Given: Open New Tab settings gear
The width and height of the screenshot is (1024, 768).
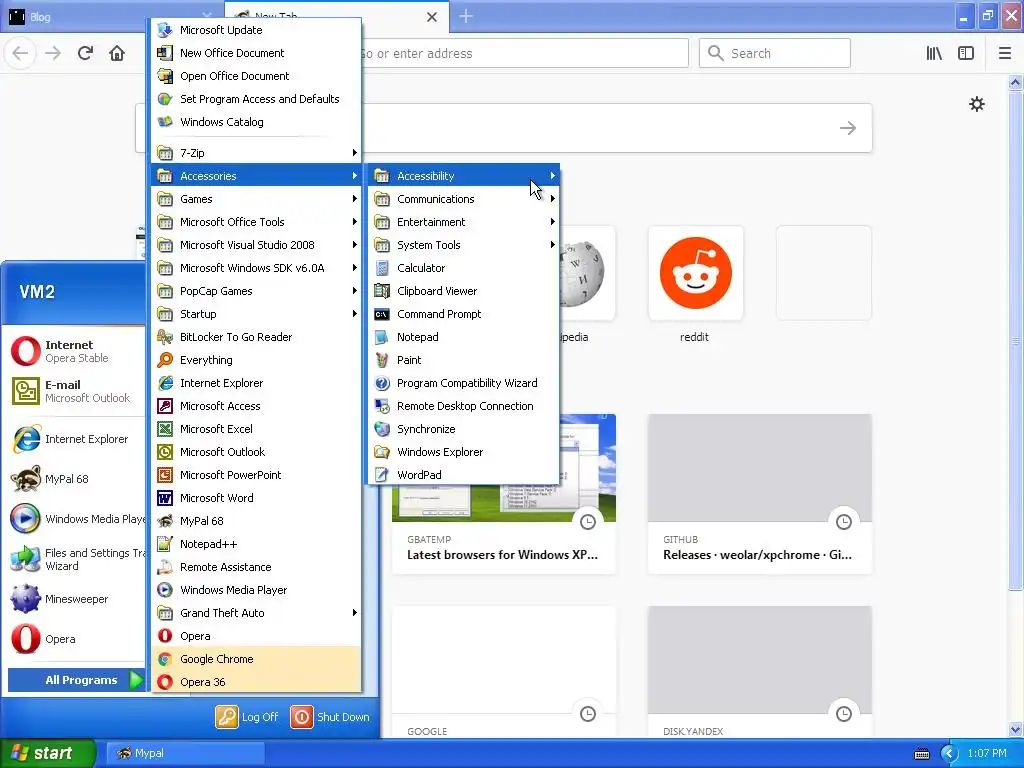Looking at the screenshot, I should 976,104.
